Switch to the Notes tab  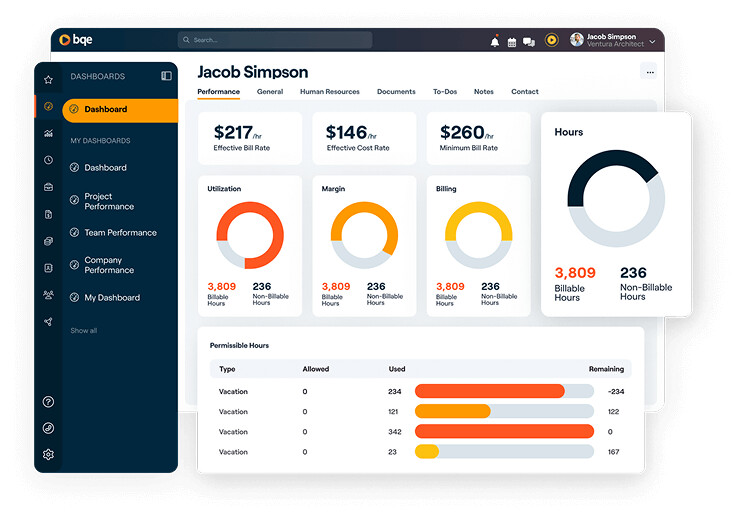click(484, 92)
